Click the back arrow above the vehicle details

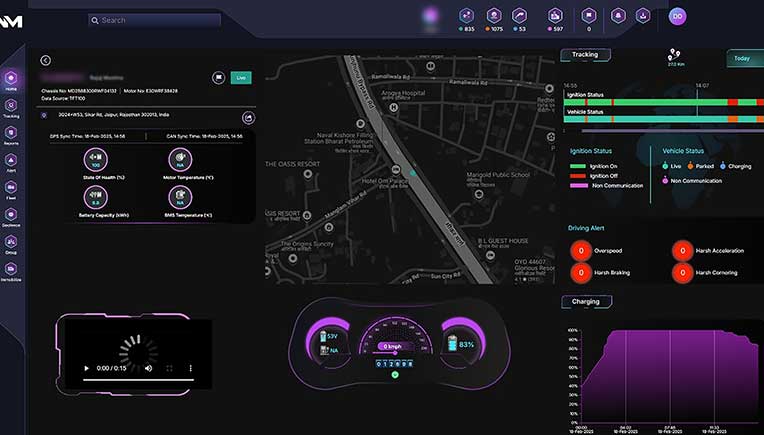coord(46,60)
